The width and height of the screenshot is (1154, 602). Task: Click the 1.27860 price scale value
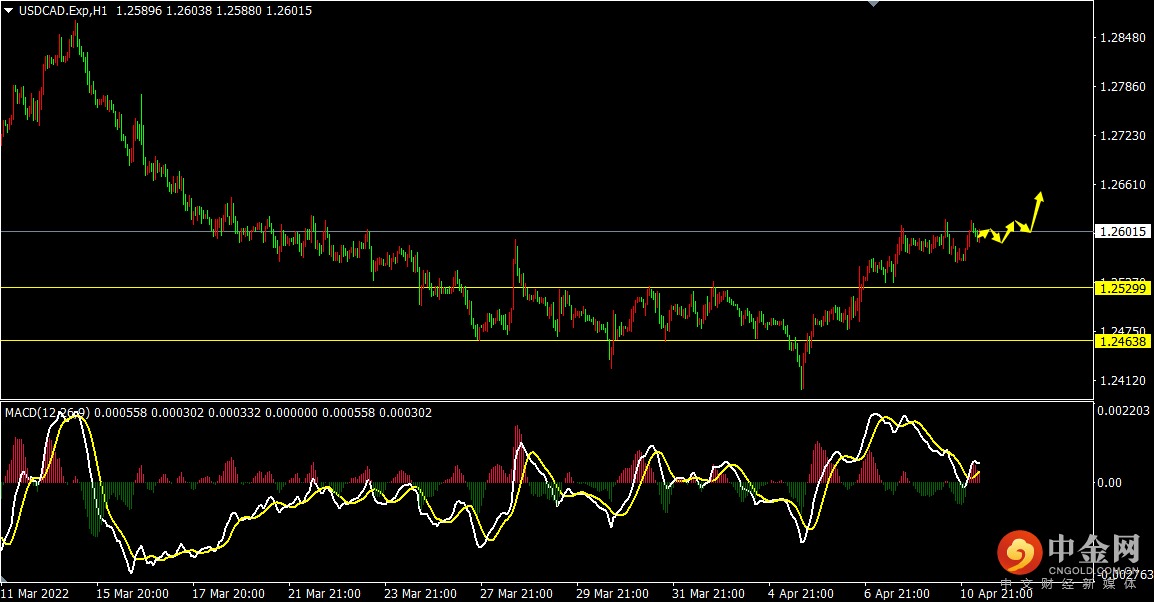(1121, 87)
